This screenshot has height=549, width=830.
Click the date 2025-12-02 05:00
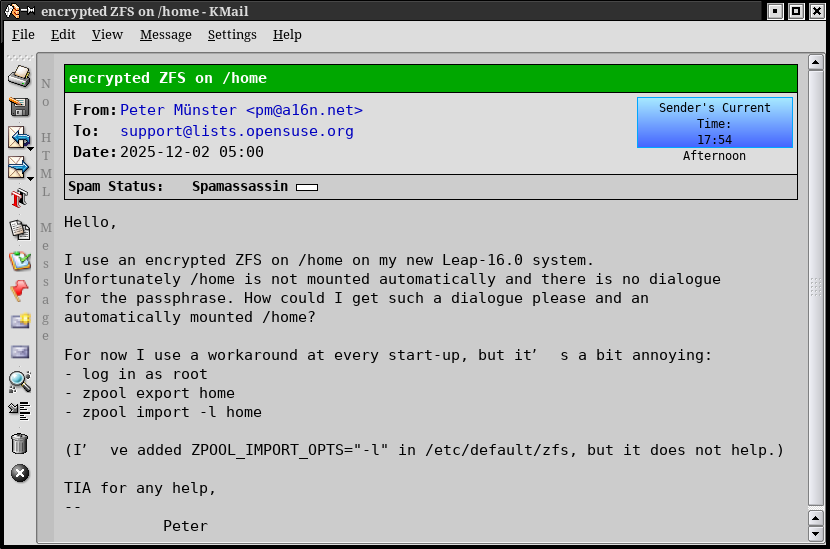point(192,152)
